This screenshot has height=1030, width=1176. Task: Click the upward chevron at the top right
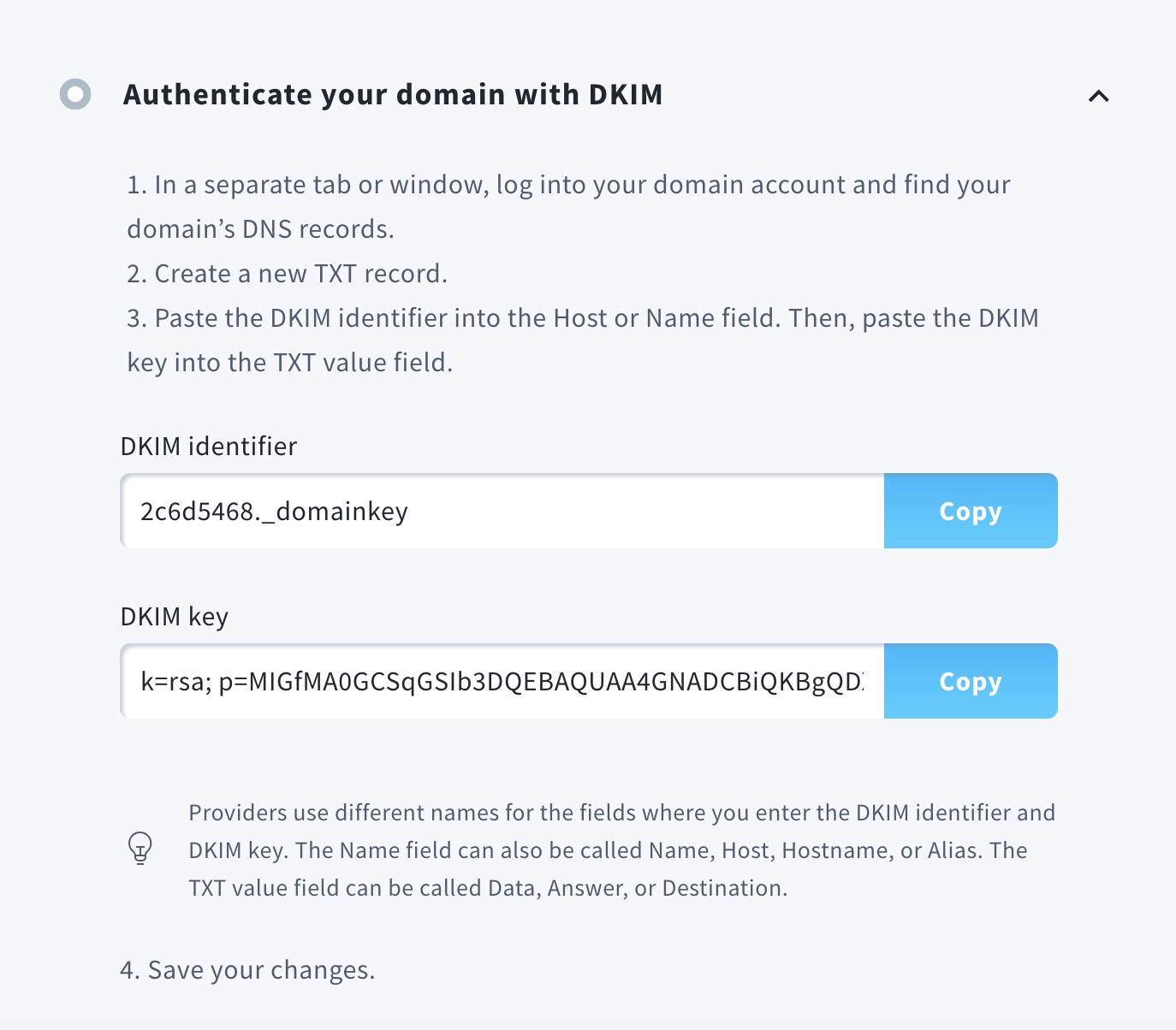pyautogui.click(x=1100, y=97)
